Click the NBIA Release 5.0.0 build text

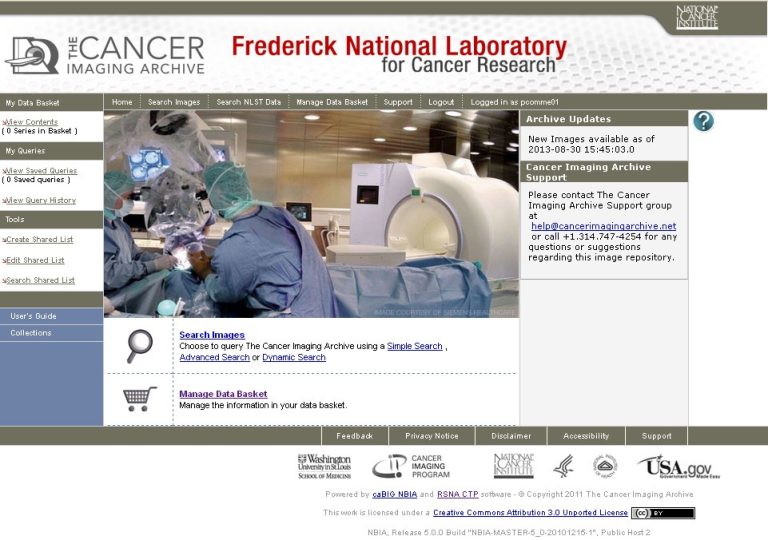pos(509,532)
